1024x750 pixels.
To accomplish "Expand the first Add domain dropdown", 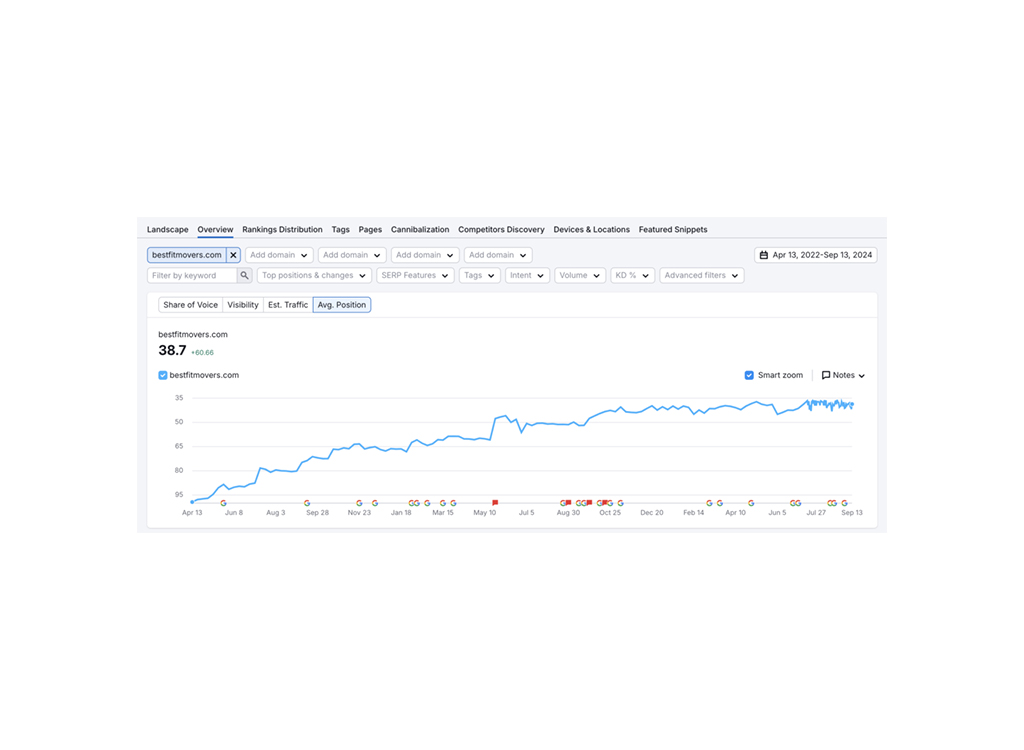I will (x=279, y=254).
